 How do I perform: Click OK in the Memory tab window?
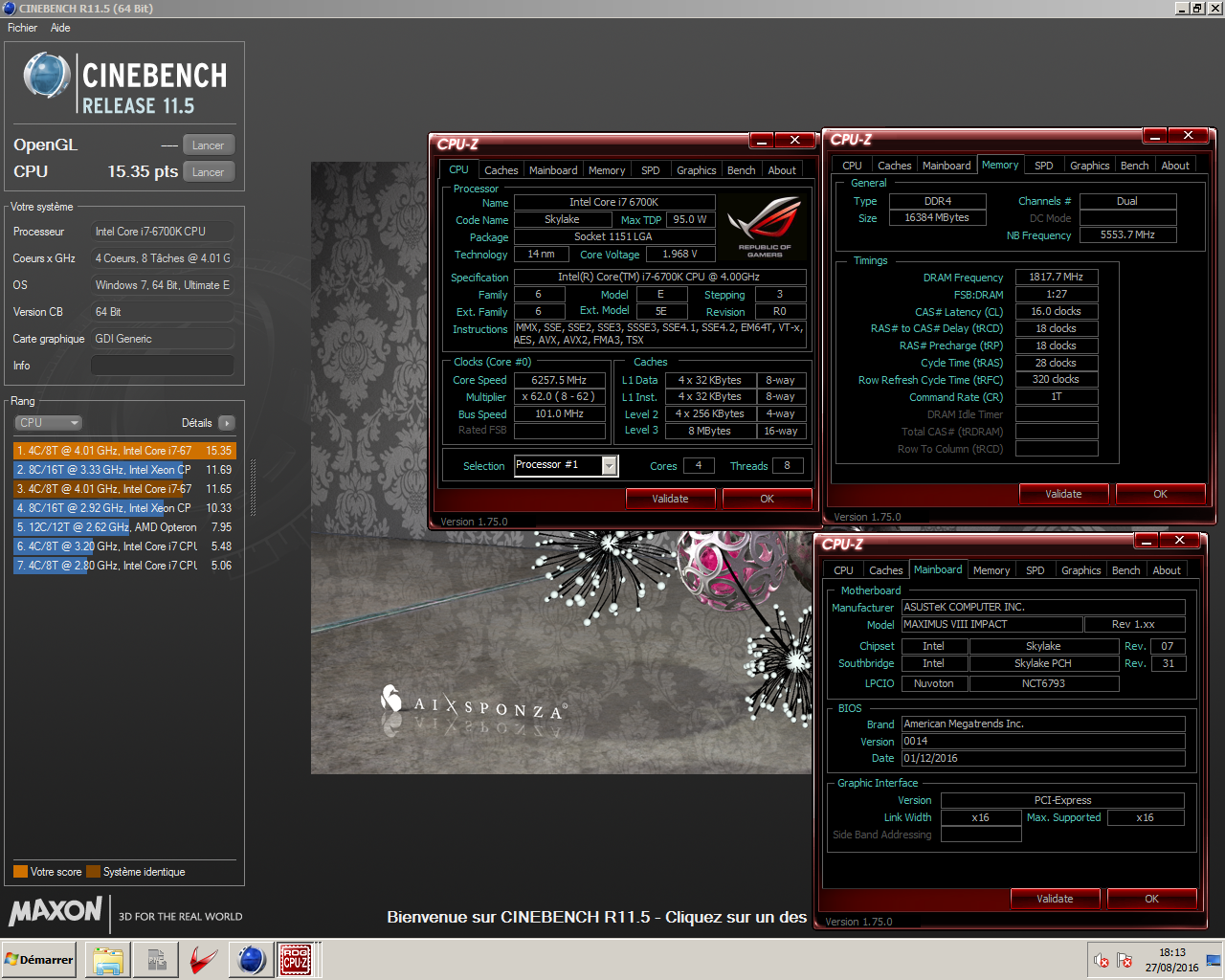coord(1160,494)
